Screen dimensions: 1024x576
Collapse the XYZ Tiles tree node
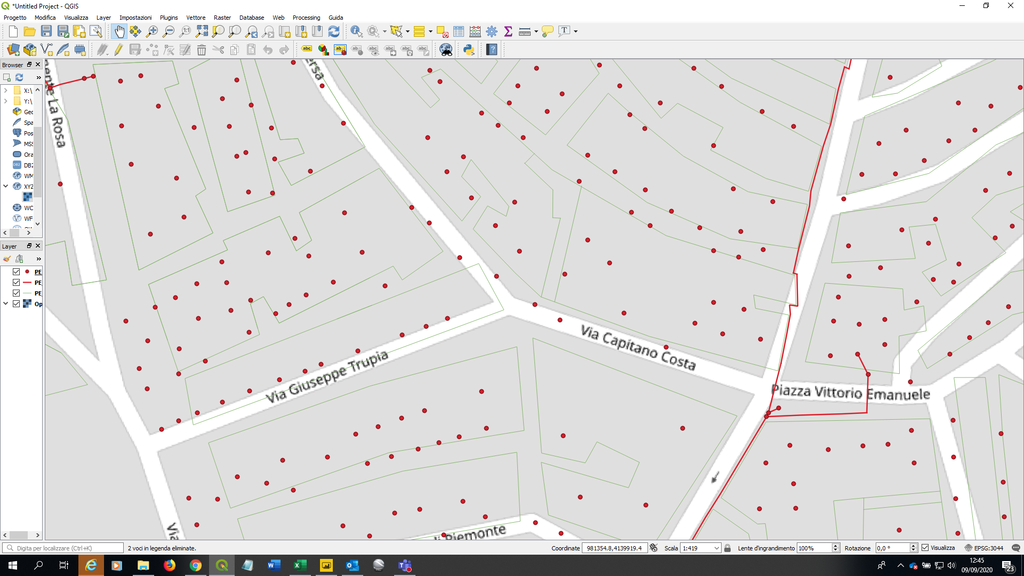tap(6, 186)
